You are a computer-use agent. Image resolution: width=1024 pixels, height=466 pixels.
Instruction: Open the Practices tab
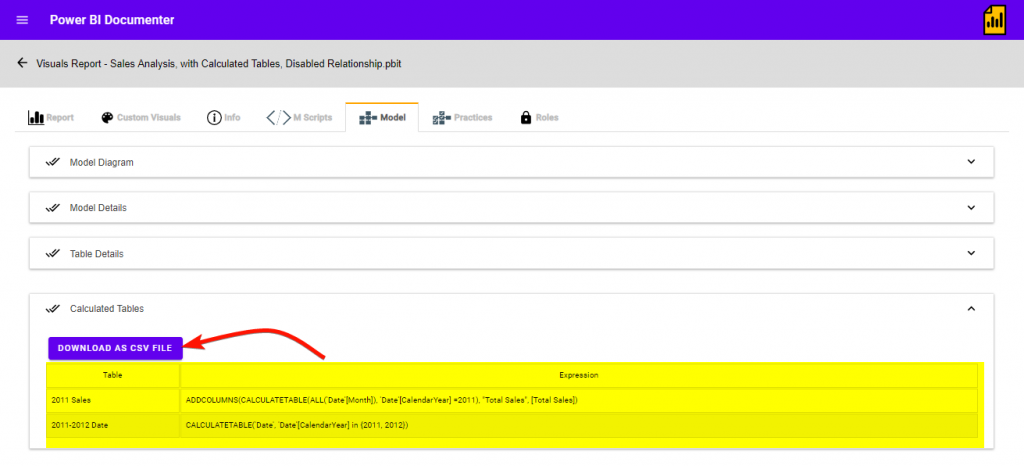462,117
